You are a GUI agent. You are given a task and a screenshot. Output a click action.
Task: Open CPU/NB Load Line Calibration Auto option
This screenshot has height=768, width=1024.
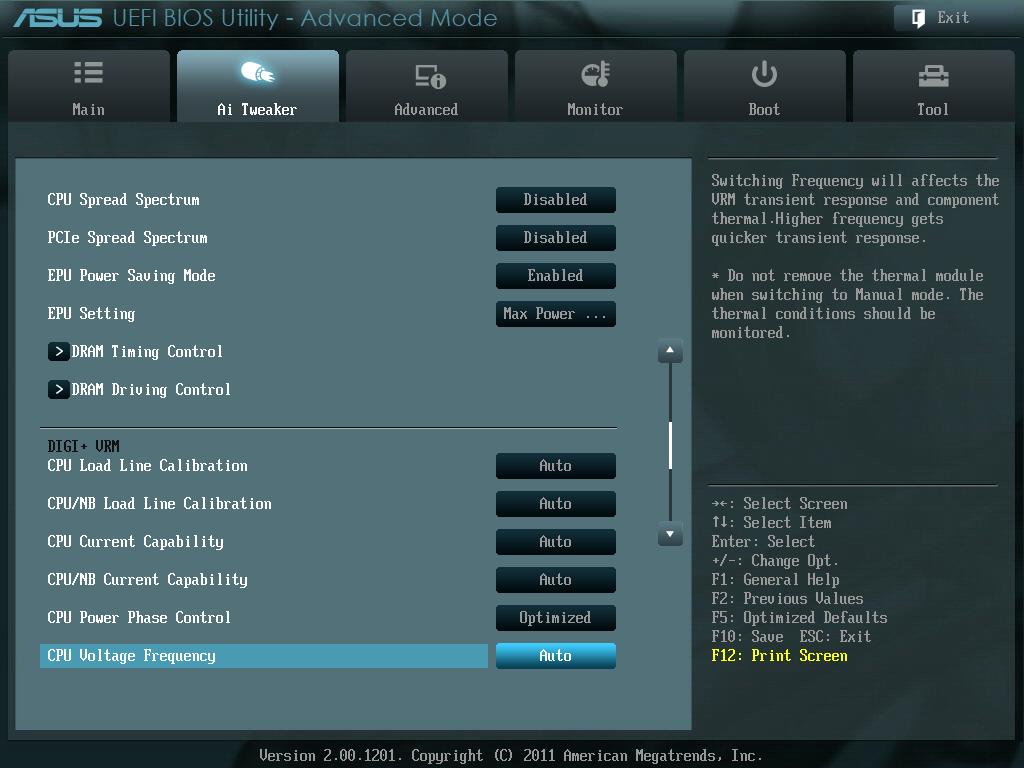coord(555,504)
